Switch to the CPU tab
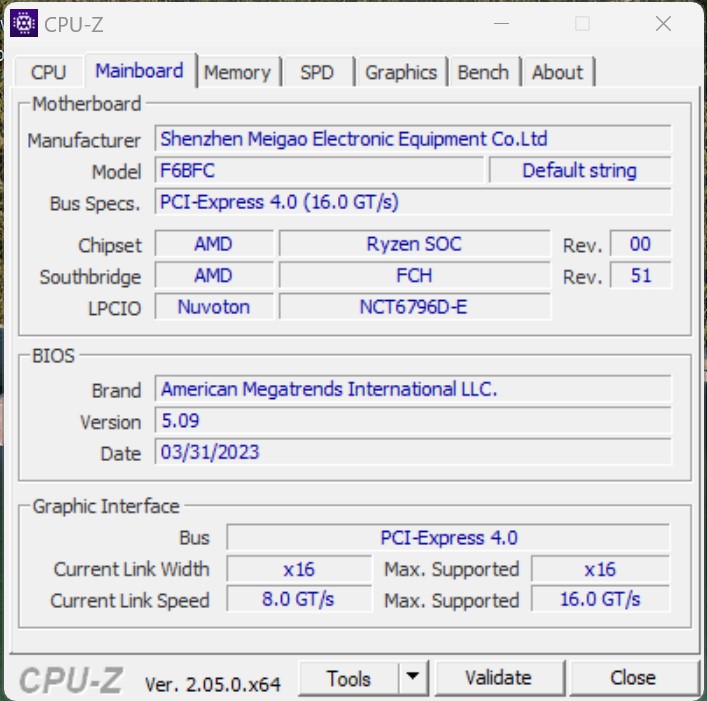Viewport: 707px width, 701px height. click(48, 72)
